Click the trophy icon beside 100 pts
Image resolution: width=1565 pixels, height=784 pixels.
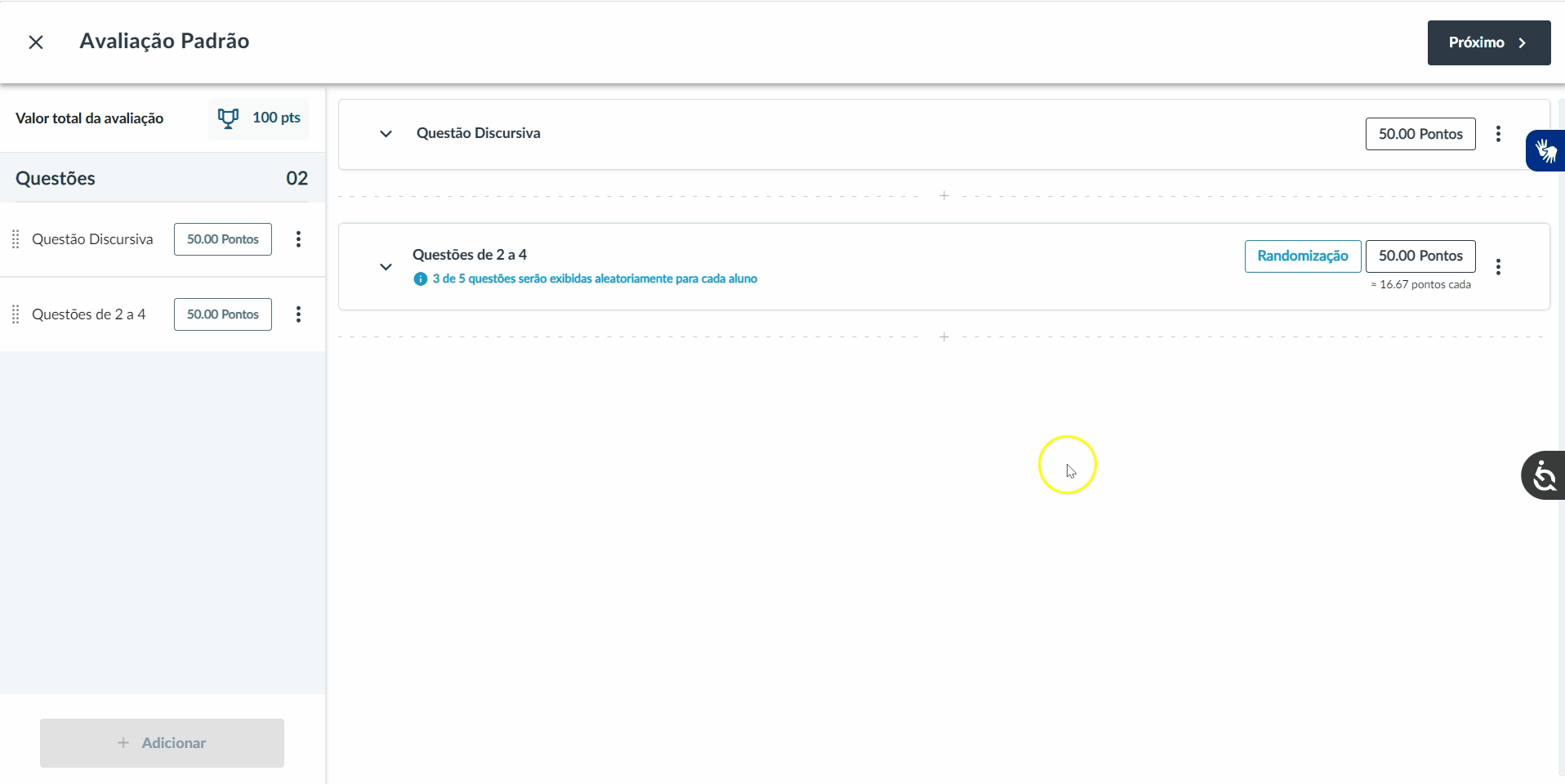[228, 118]
